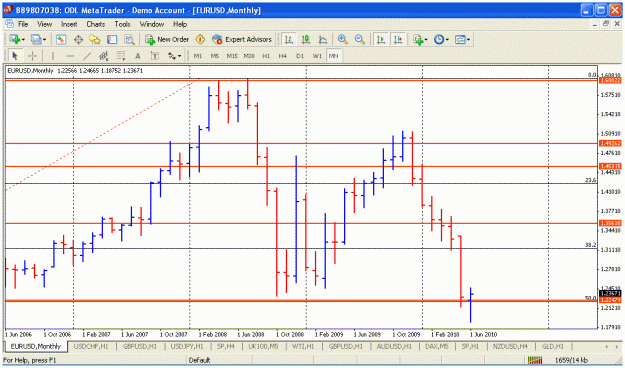625x368 pixels.
Task: Expand the Profiles dropdown arrow
Action: point(45,39)
